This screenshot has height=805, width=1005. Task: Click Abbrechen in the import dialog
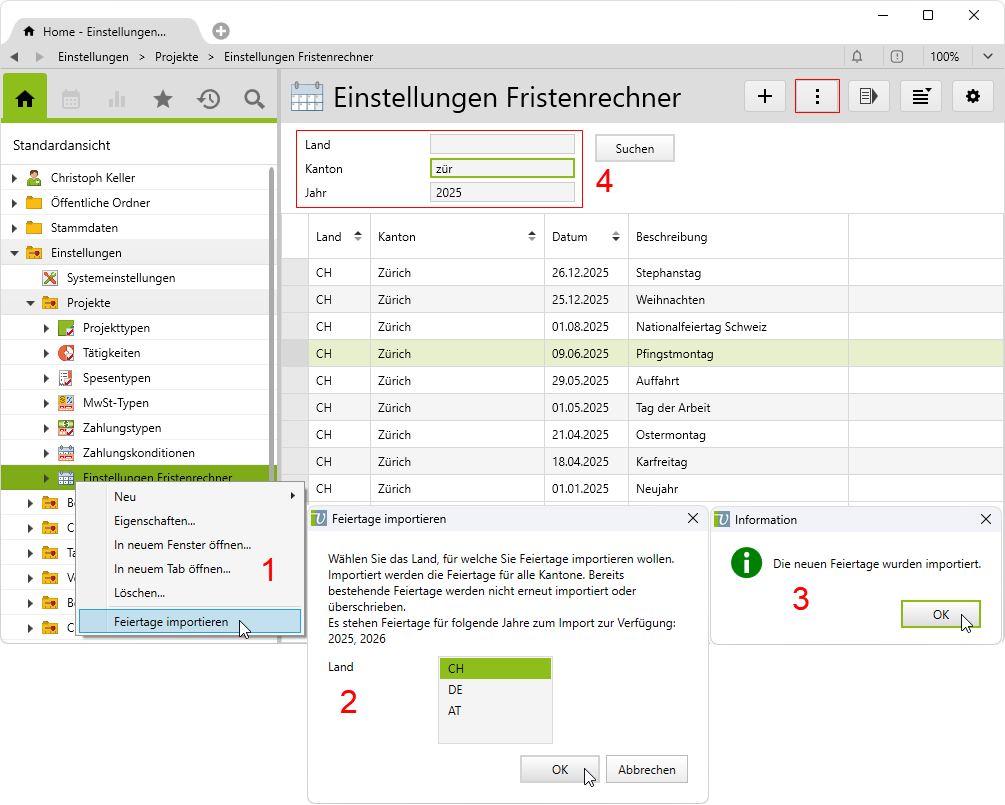click(x=646, y=770)
